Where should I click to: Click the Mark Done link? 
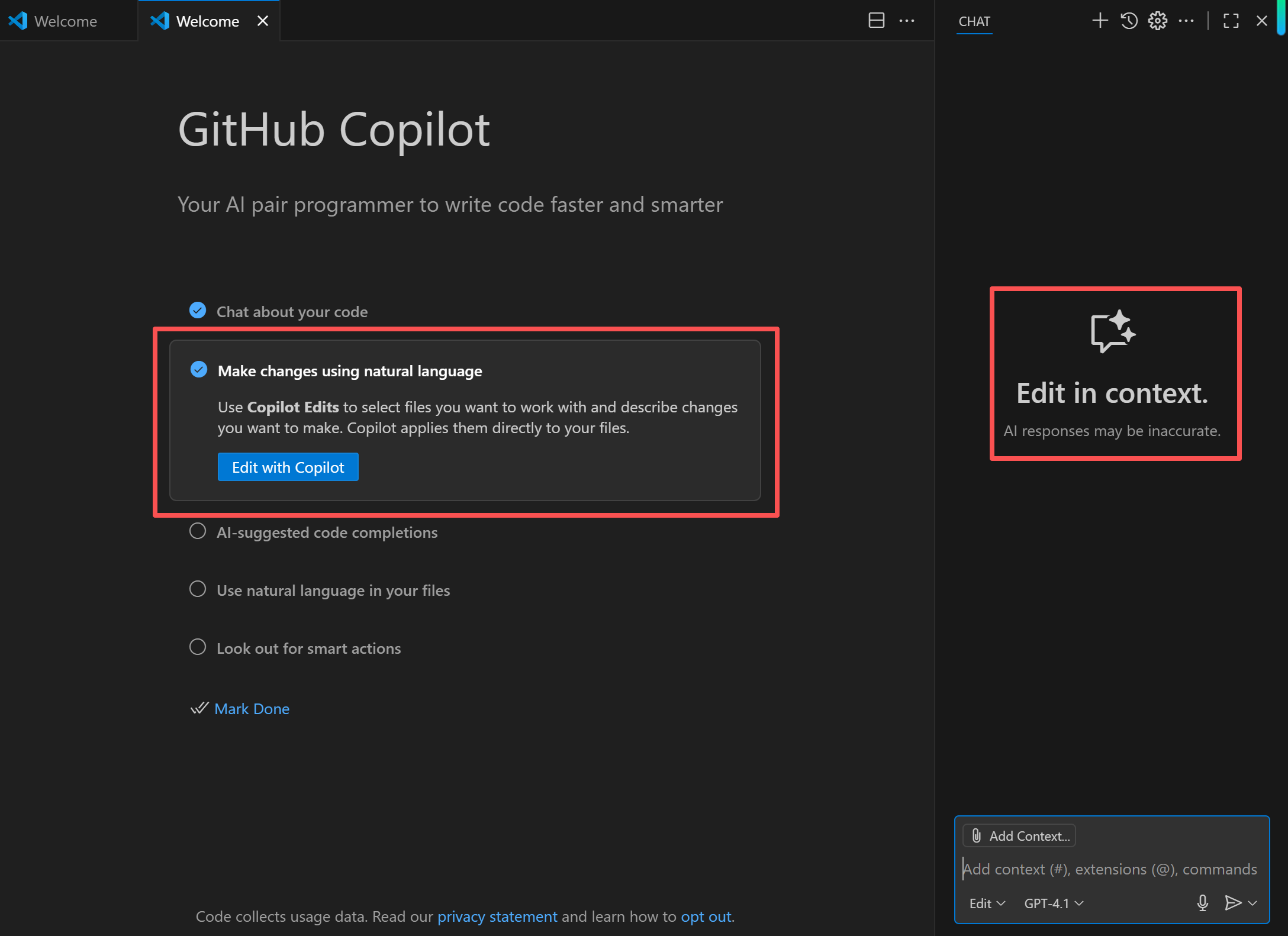[252, 709]
